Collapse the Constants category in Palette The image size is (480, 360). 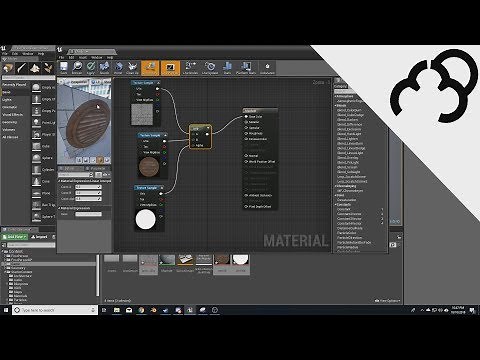pos(336,205)
